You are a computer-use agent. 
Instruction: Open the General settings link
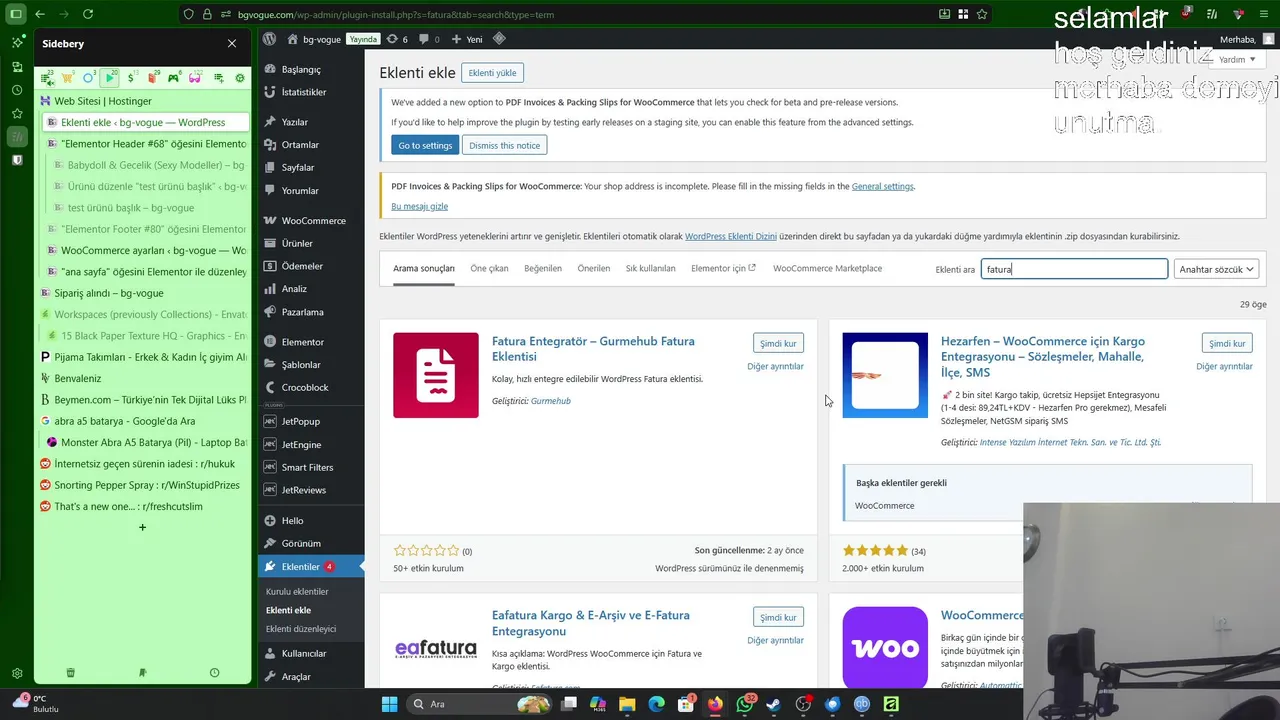[x=882, y=186]
